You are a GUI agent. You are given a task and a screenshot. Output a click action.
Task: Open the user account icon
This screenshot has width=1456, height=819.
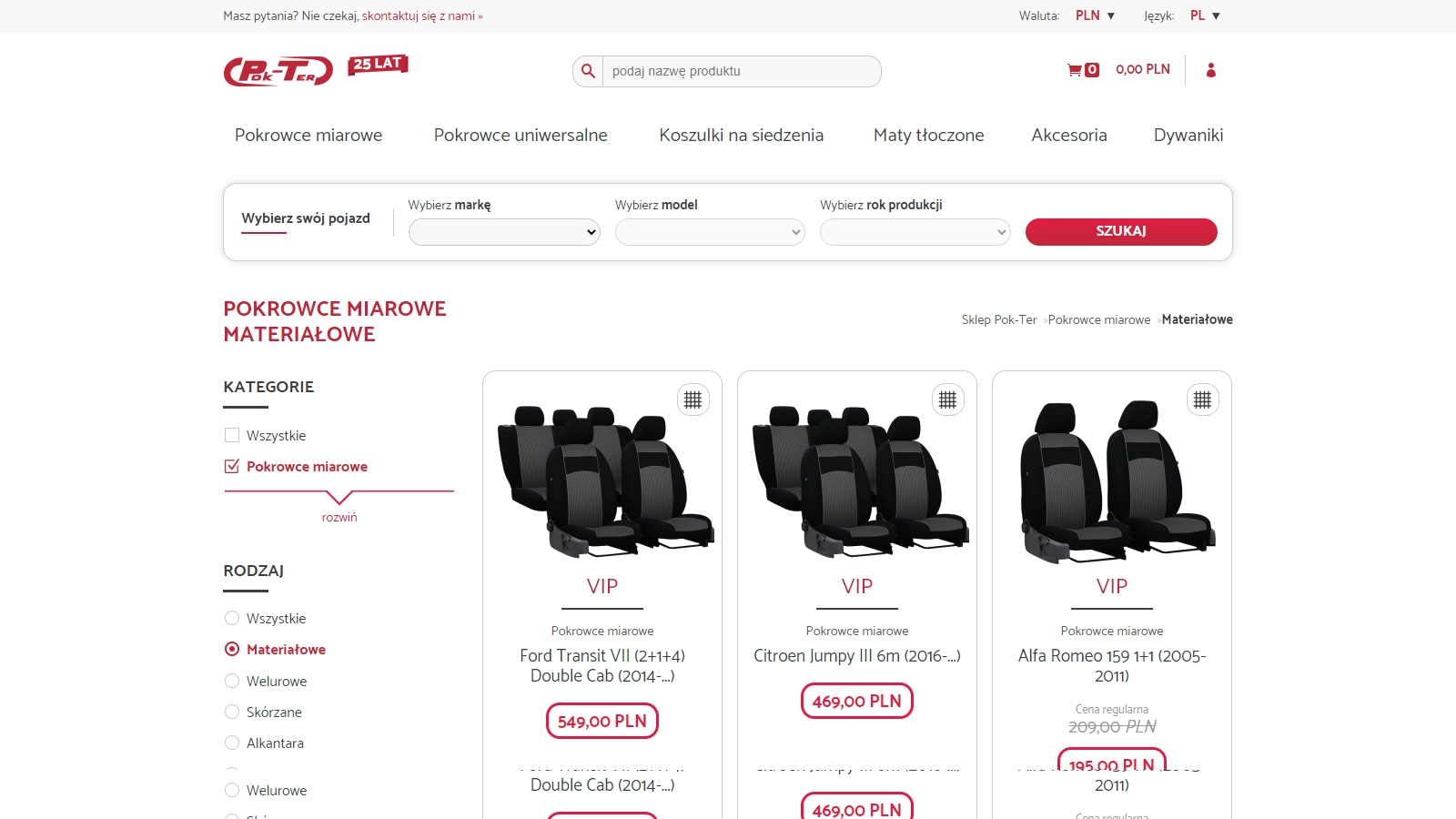pos(1211,70)
